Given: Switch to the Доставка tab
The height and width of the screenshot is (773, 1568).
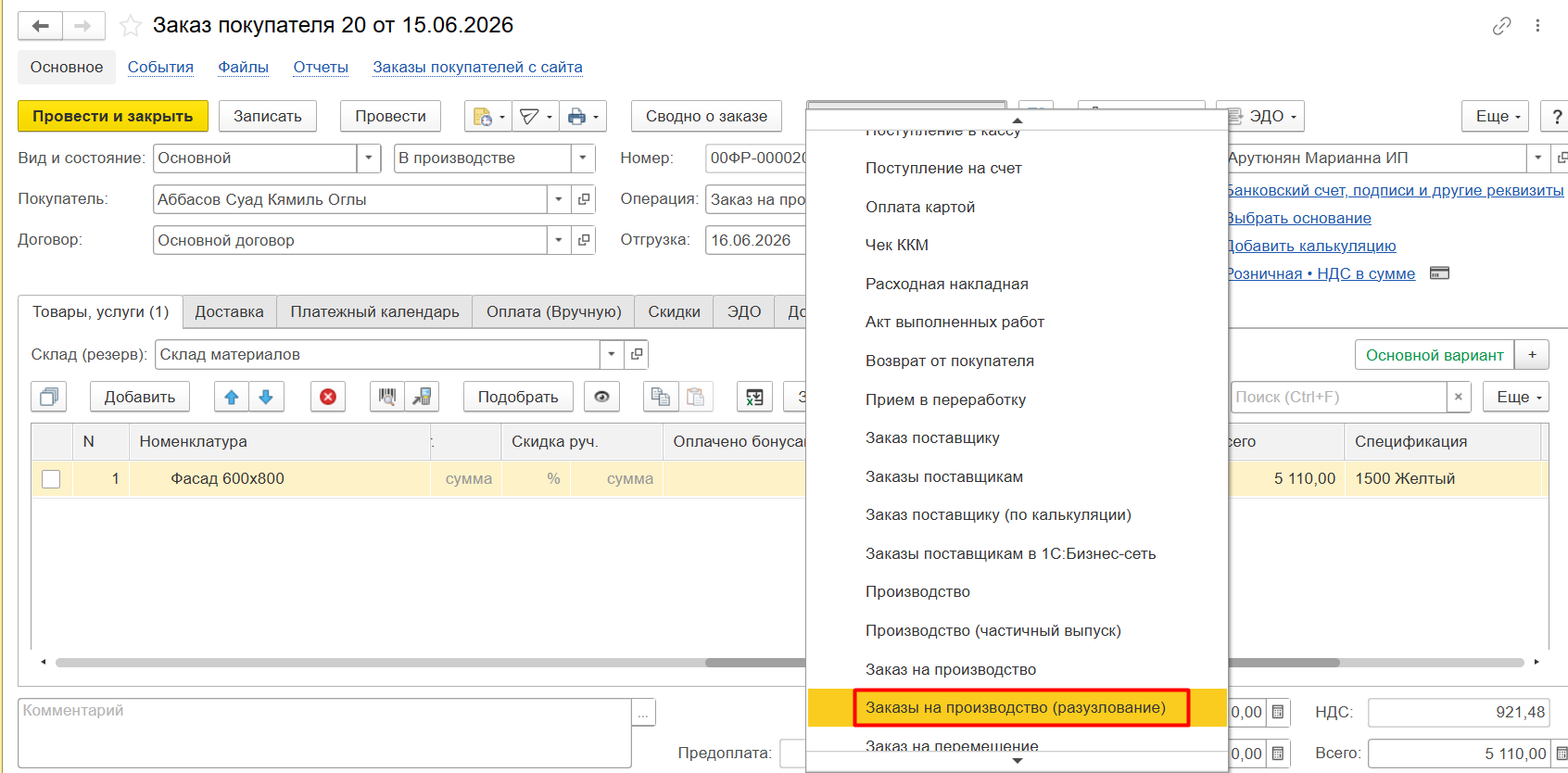Looking at the screenshot, I should pos(229,312).
